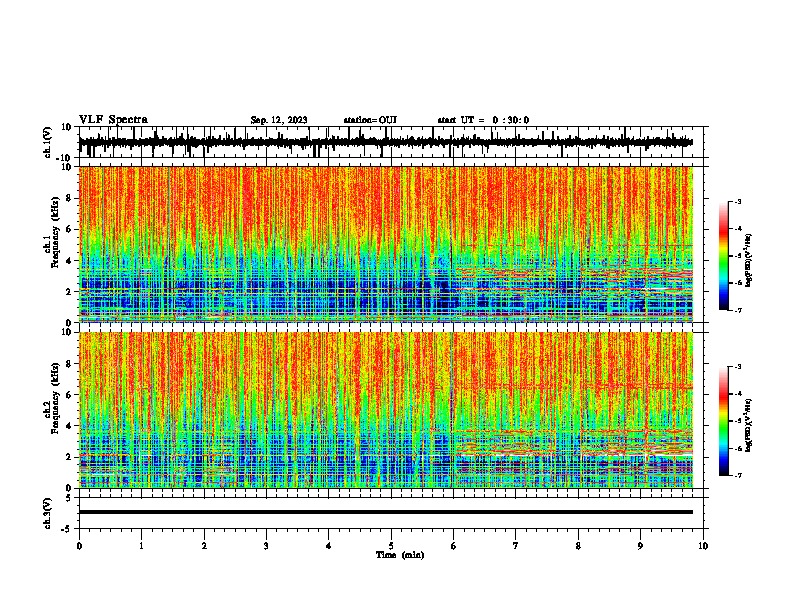Select the "Sep. 12, 2023" date label
Image resolution: width=792 pixels, height=612 pixels.
click(x=279, y=120)
